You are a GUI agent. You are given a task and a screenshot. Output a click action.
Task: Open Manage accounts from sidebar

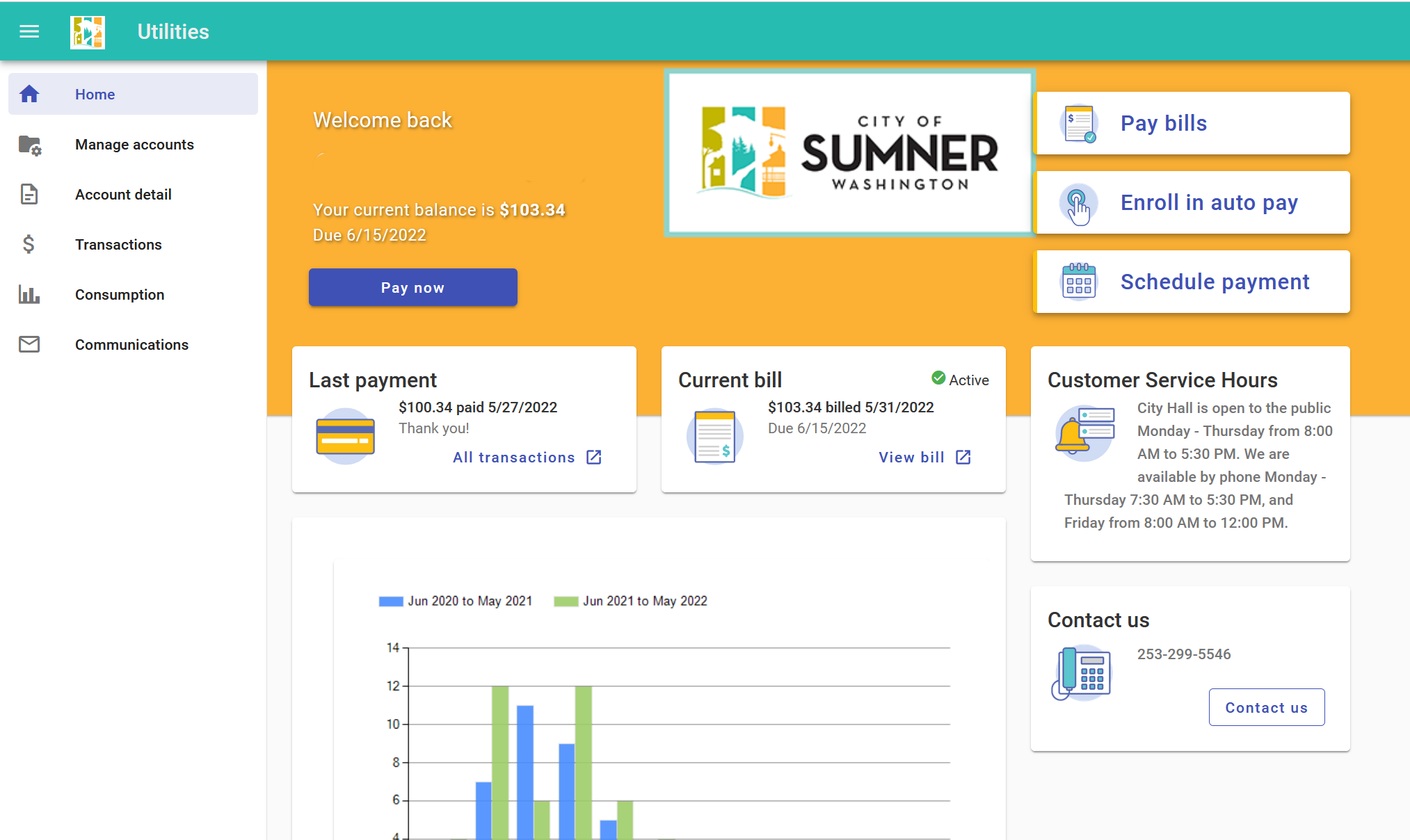134,145
